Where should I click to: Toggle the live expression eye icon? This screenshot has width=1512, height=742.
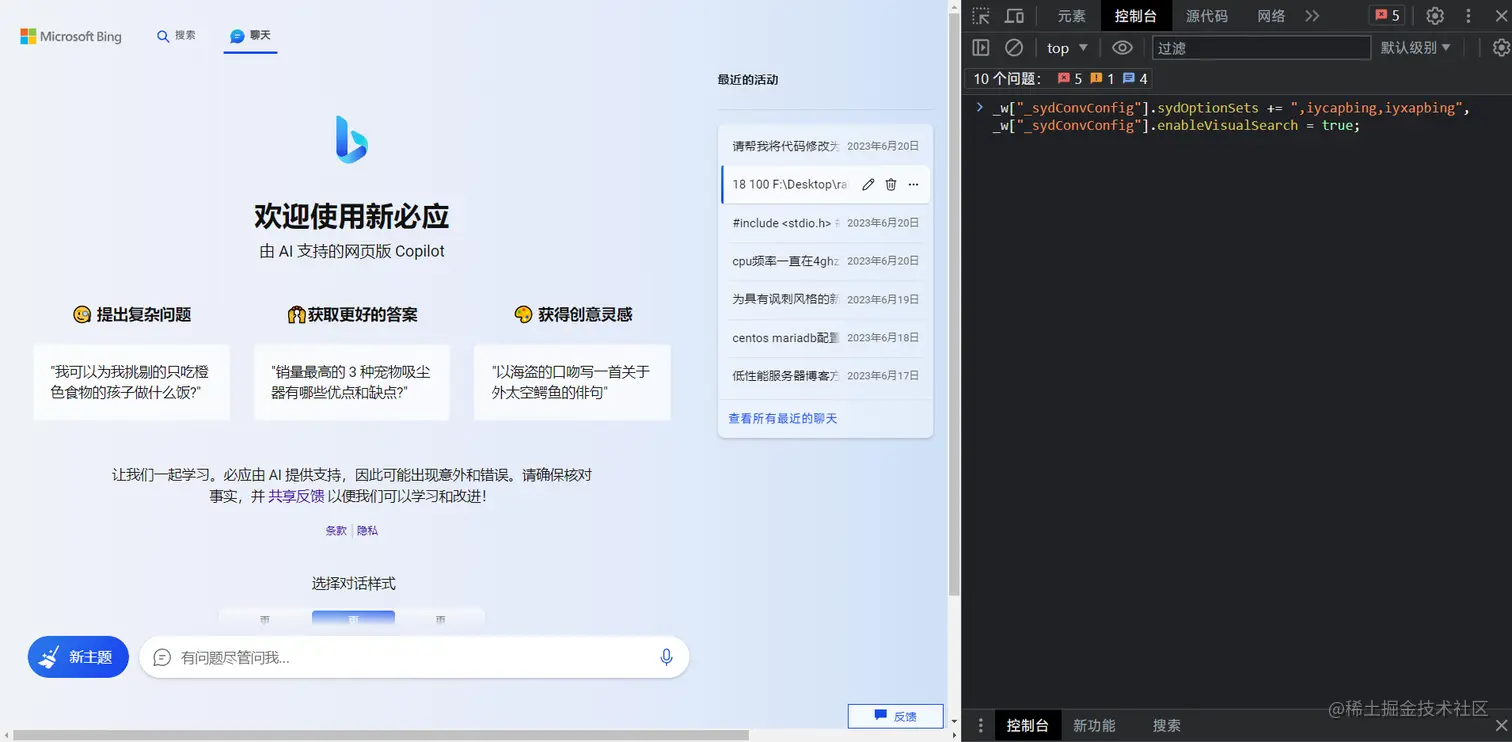click(1122, 48)
